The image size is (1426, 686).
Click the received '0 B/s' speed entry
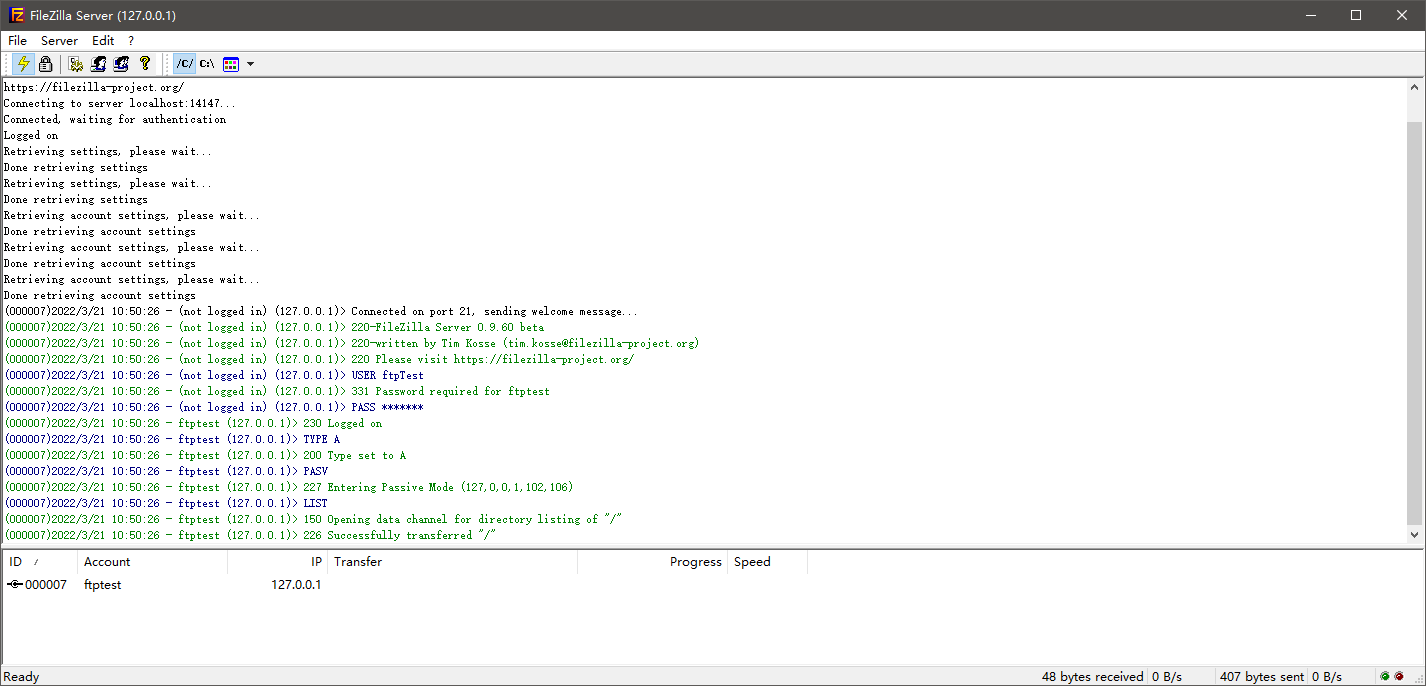1168,677
